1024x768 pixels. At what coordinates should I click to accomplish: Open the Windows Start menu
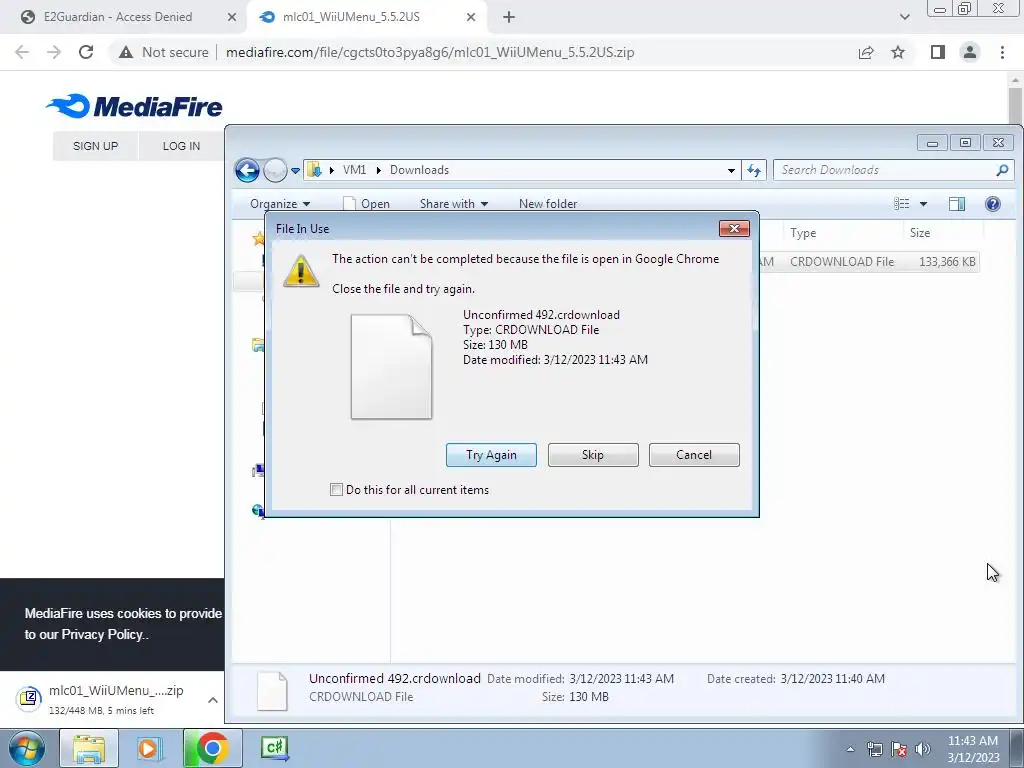[x=27, y=748]
